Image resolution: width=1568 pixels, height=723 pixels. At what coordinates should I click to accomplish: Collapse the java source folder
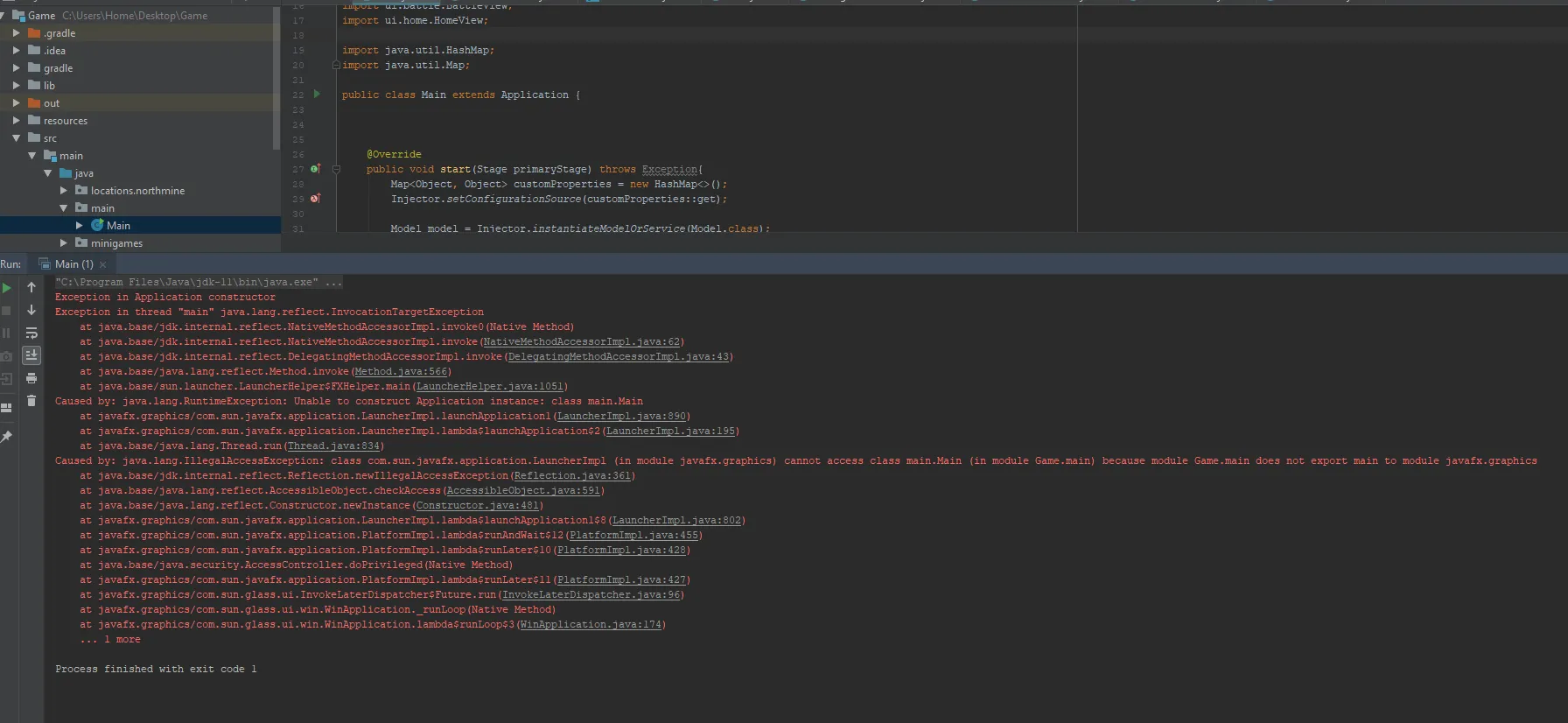pos(47,172)
